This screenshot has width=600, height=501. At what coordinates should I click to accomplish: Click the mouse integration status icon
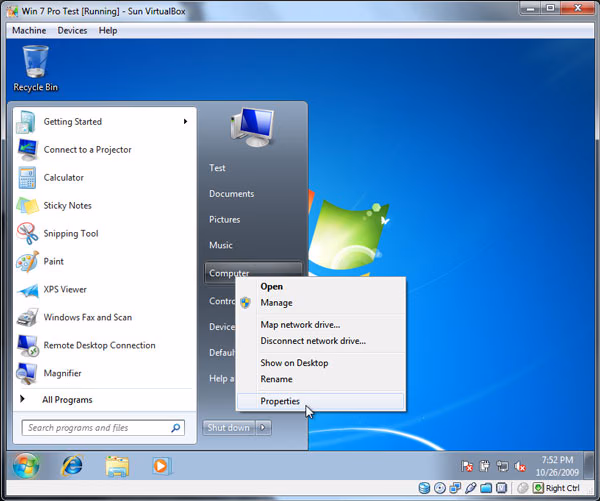[x=522, y=488]
